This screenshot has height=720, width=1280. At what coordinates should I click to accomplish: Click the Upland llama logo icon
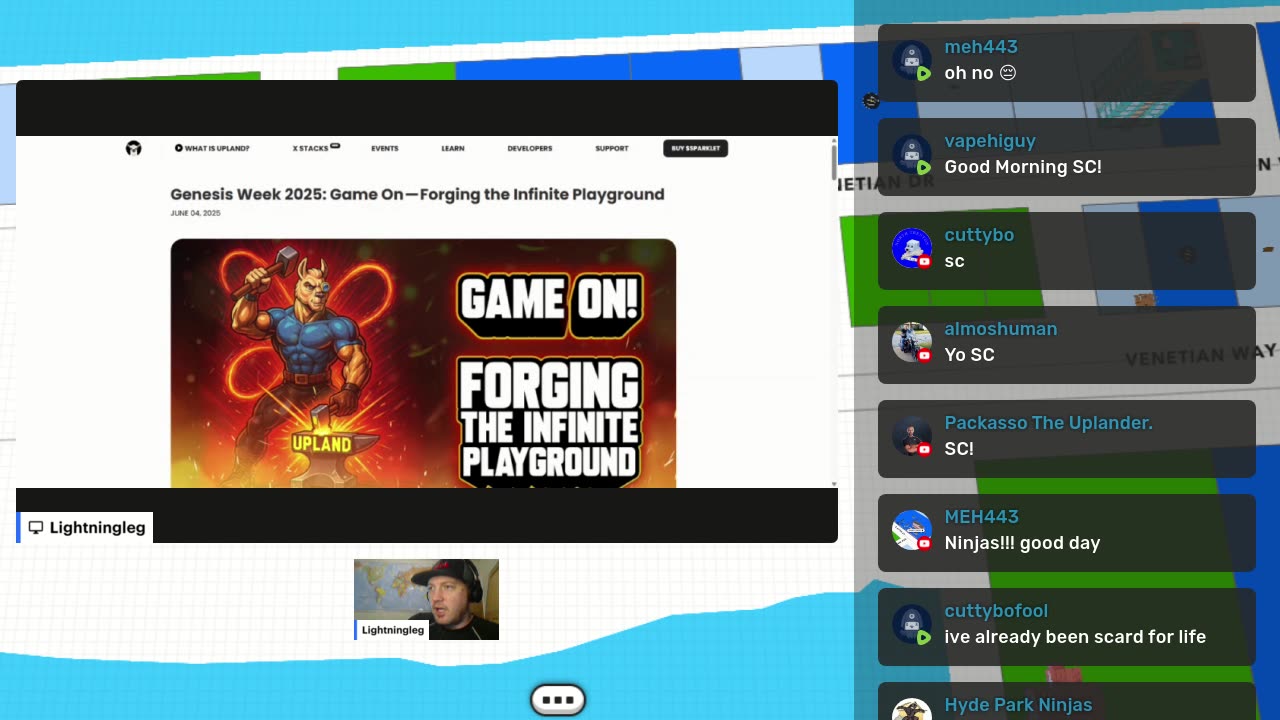[133, 148]
